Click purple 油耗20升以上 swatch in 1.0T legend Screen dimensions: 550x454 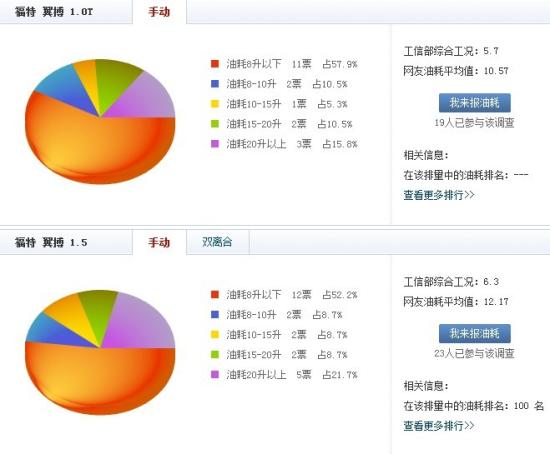215,144
